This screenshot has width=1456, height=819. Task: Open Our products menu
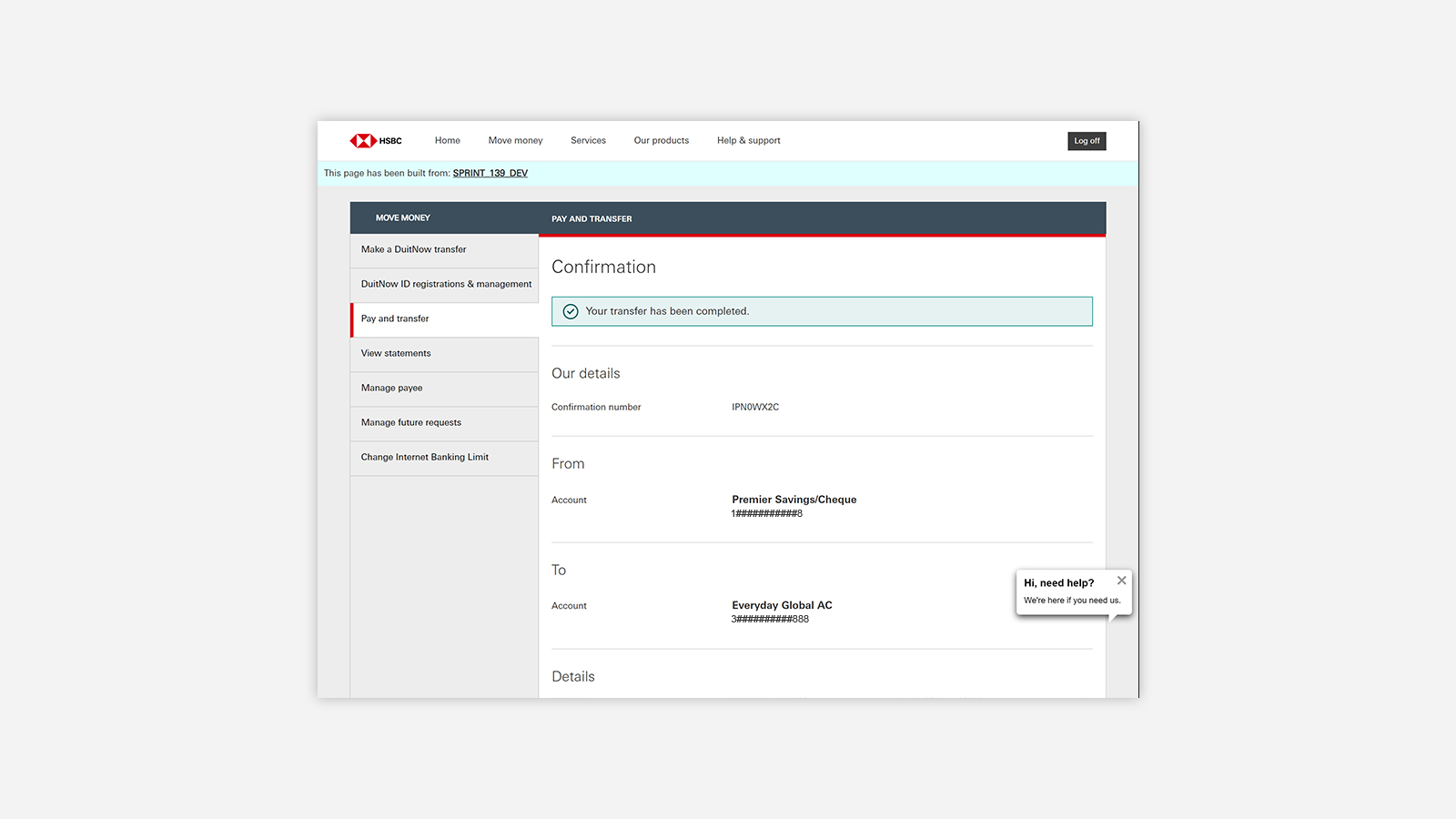click(x=661, y=141)
